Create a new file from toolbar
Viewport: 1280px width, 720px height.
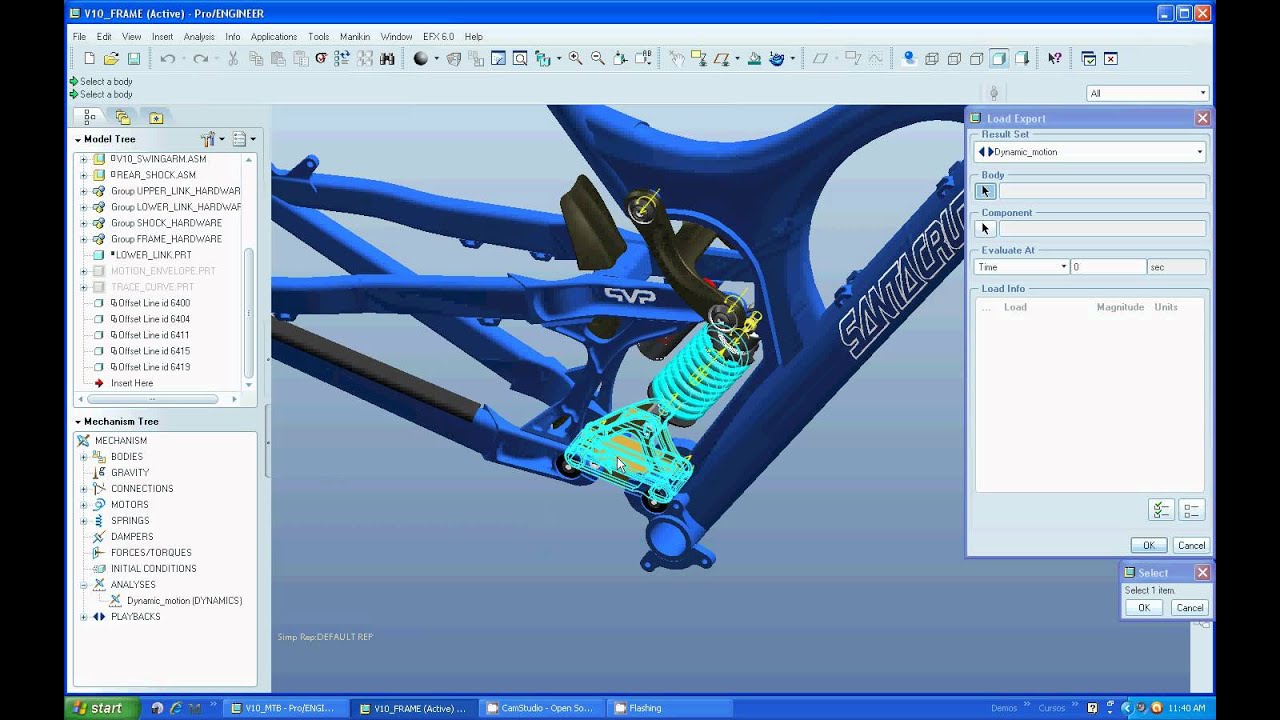coord(89,59)
